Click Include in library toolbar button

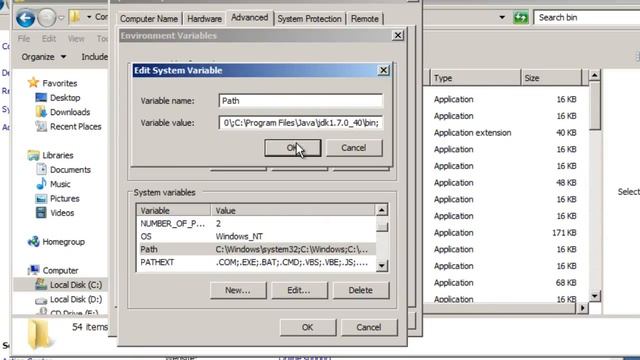[95, 57]
